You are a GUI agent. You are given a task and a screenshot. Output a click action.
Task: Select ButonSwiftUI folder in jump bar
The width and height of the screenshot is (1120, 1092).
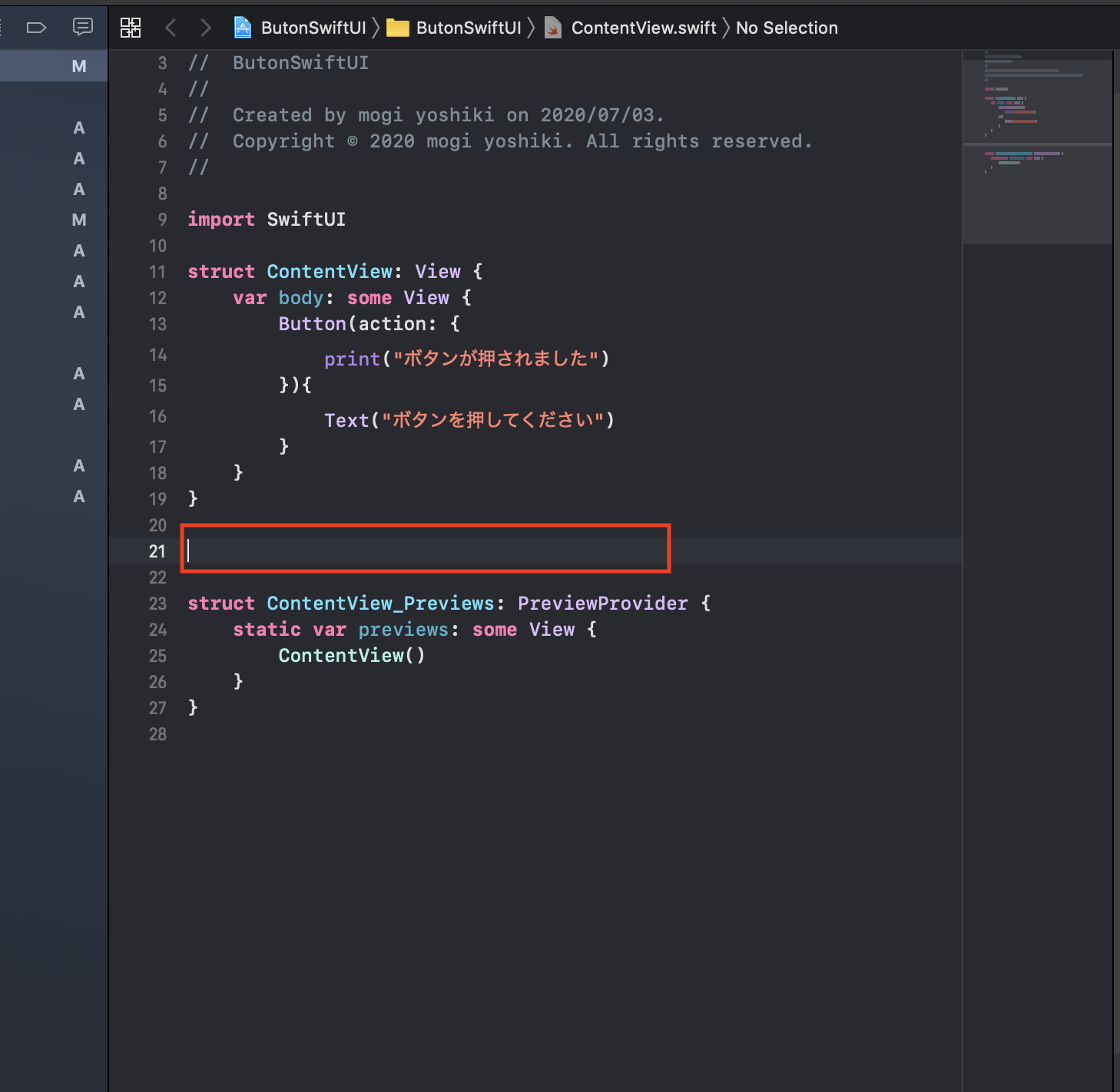[x=469, y=28]
